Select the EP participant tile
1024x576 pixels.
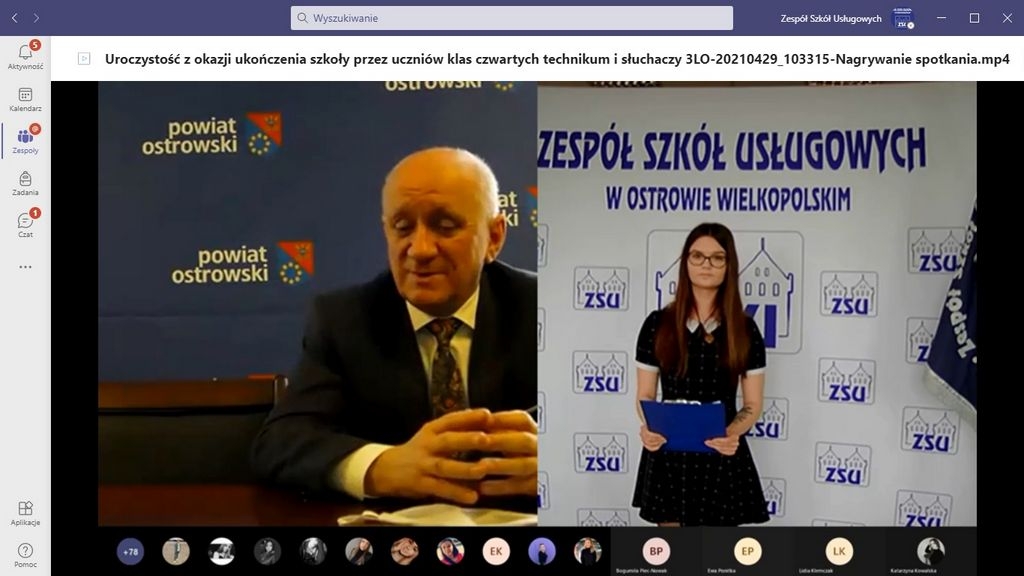(x=748, y=552)
